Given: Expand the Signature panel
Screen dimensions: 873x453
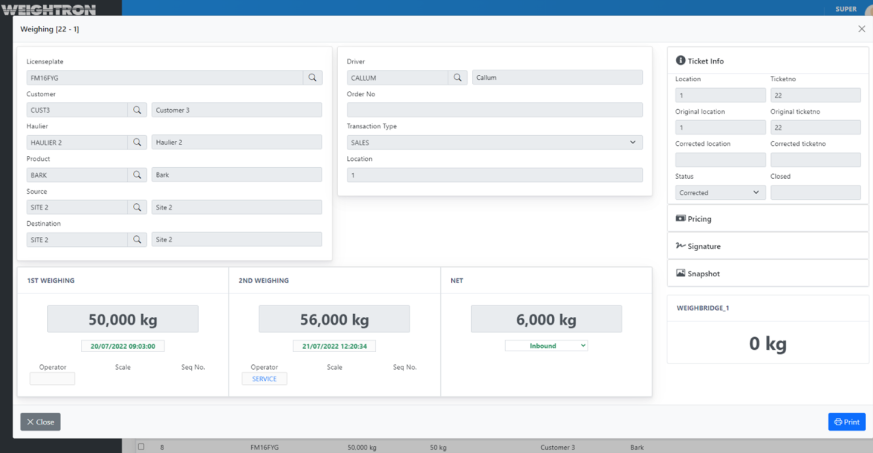Looking at the screenshot, I should click(x=767, y=246).
